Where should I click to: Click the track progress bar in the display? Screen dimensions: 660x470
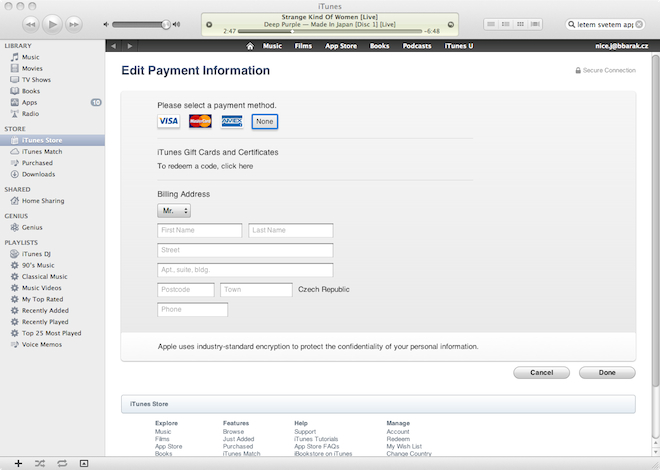coord(330,31)
